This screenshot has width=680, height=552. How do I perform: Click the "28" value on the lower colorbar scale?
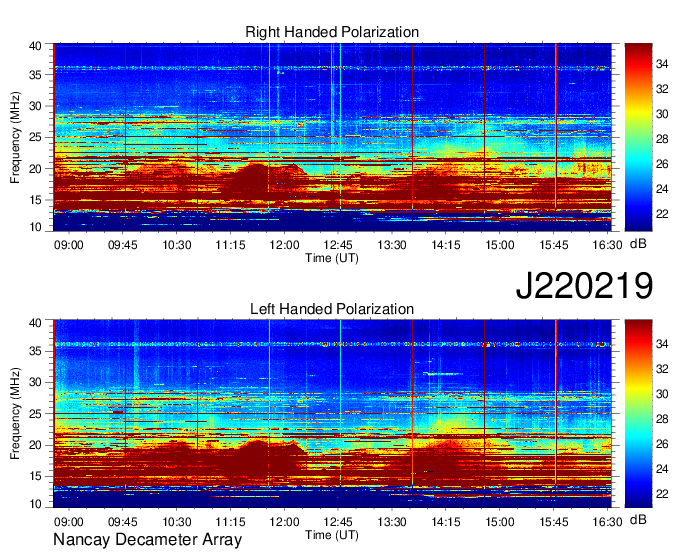tap(662, 419)
